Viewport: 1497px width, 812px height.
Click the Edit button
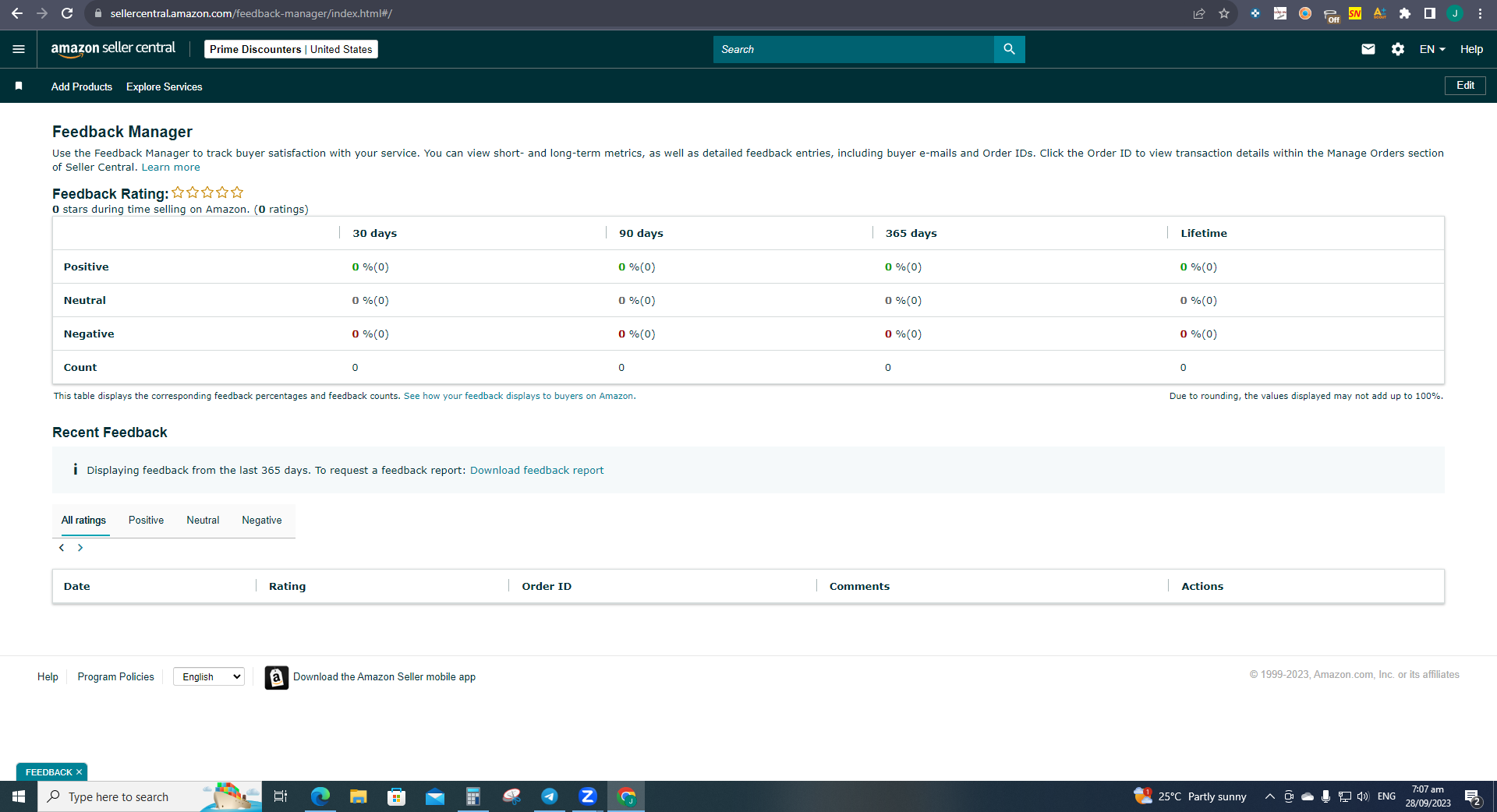click(x=1465, y=86)
